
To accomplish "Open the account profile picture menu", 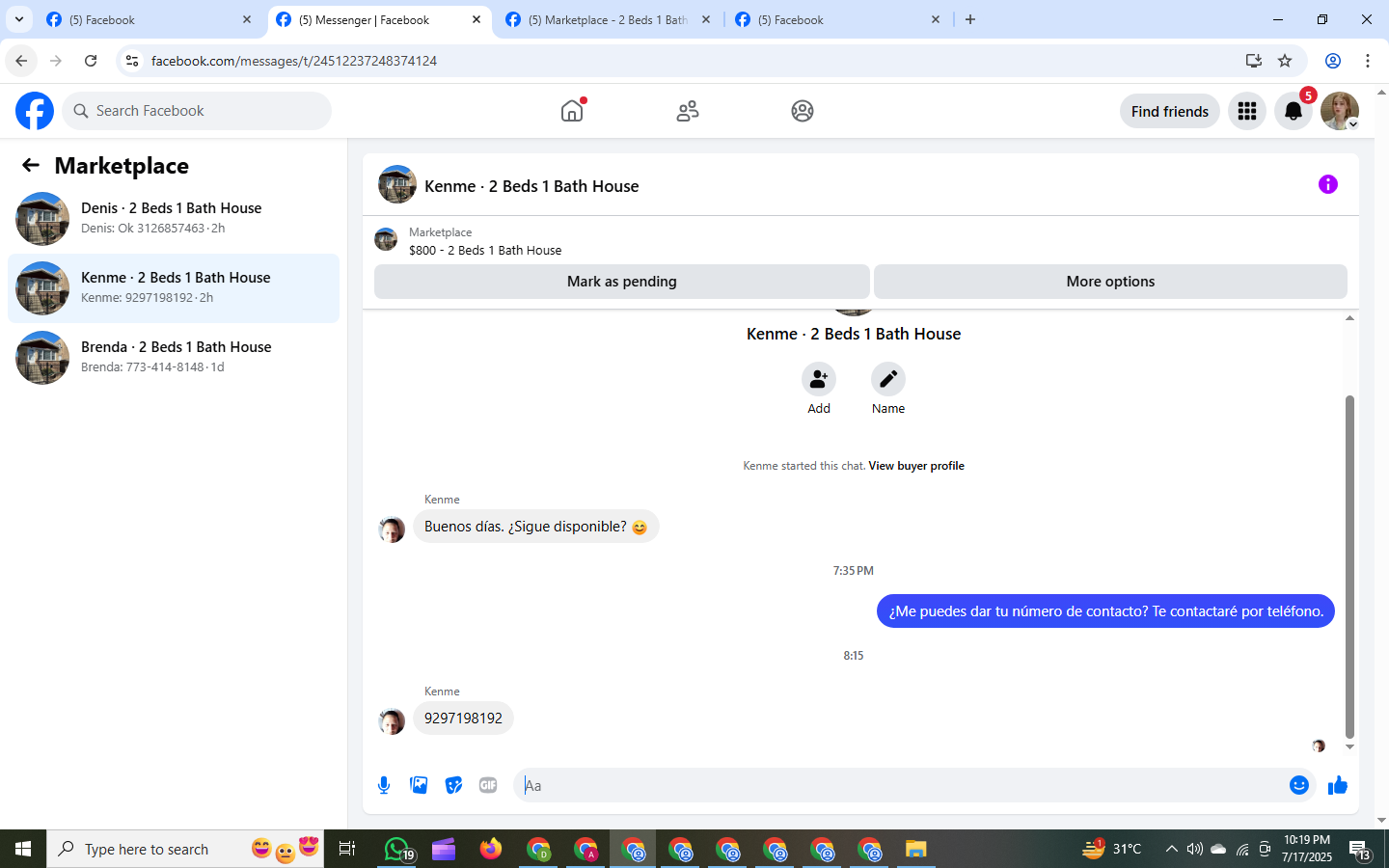I will click(1340, 111).
